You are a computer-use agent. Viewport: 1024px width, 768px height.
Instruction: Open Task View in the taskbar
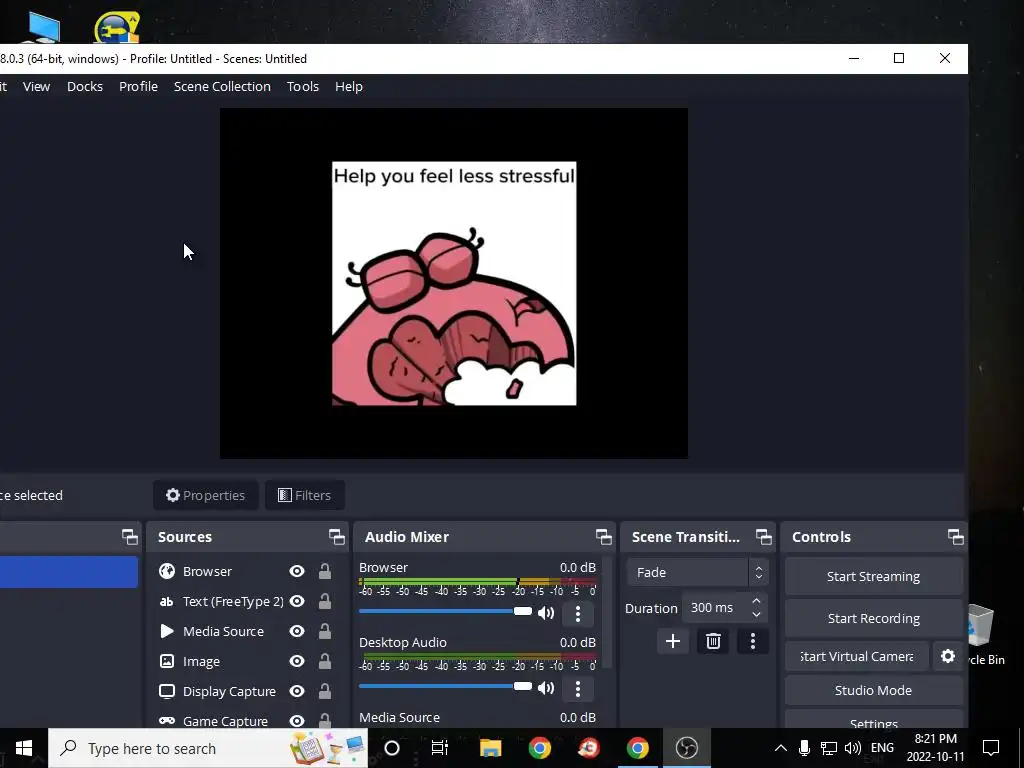tap(441, 748)
